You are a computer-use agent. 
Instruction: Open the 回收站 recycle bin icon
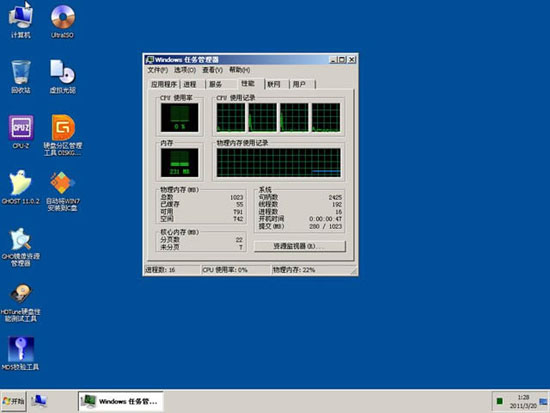(x=21, y=76)
